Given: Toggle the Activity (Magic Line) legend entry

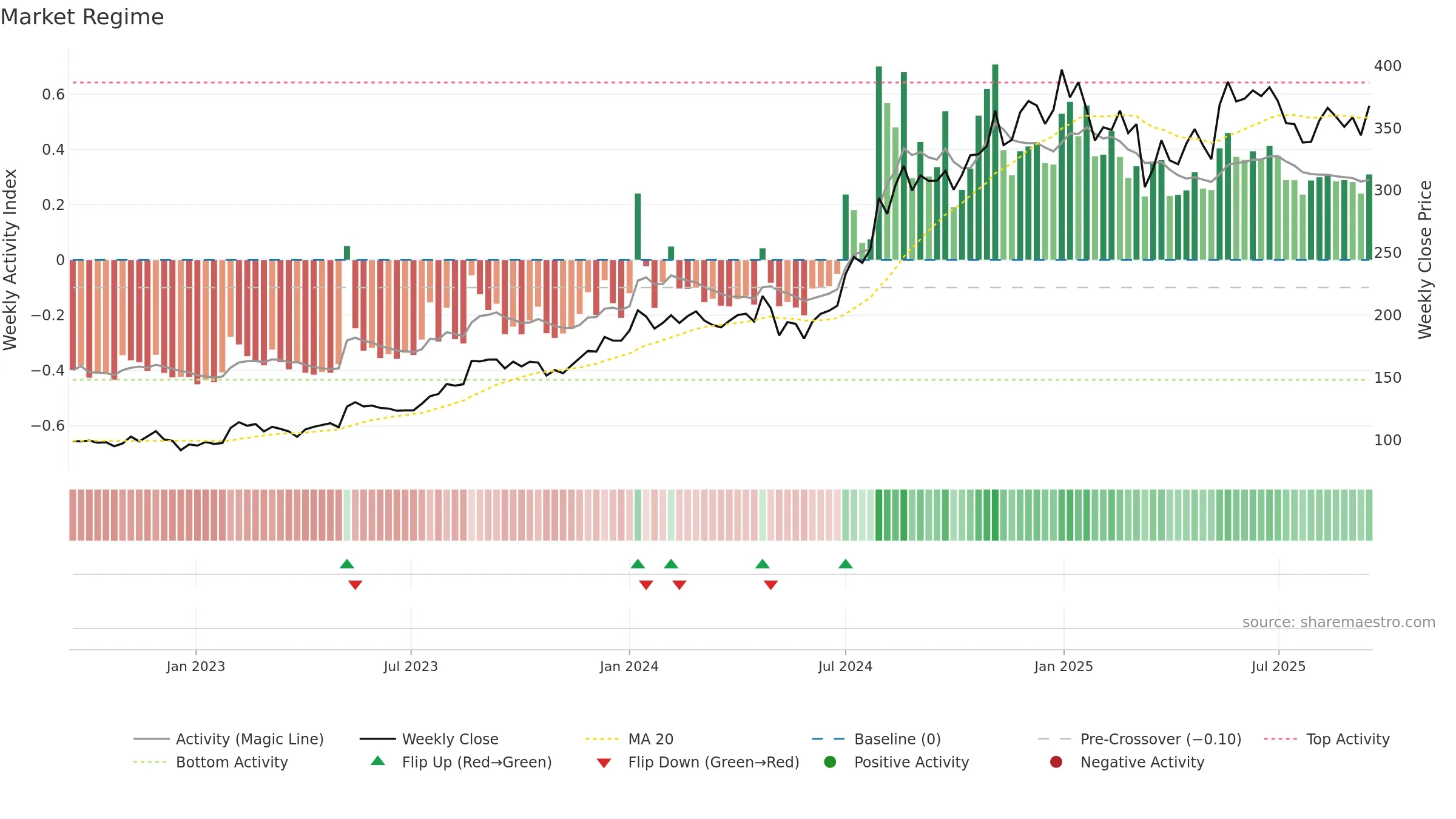Looking at the screenshot, I should 229,739.
